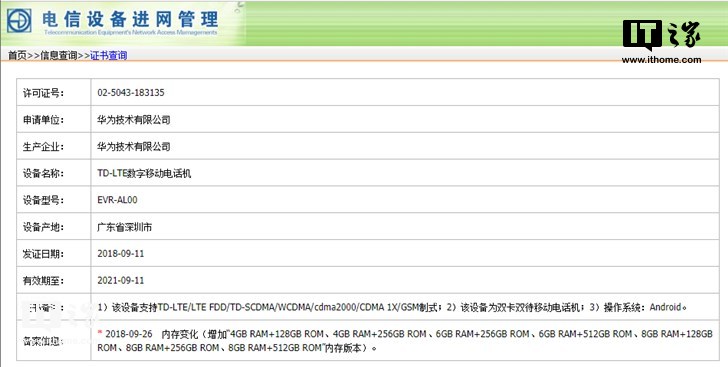Click the 申请单位 华为技术有限公司 value
This screenshot has width=728, height=367.
coord(134,119)
